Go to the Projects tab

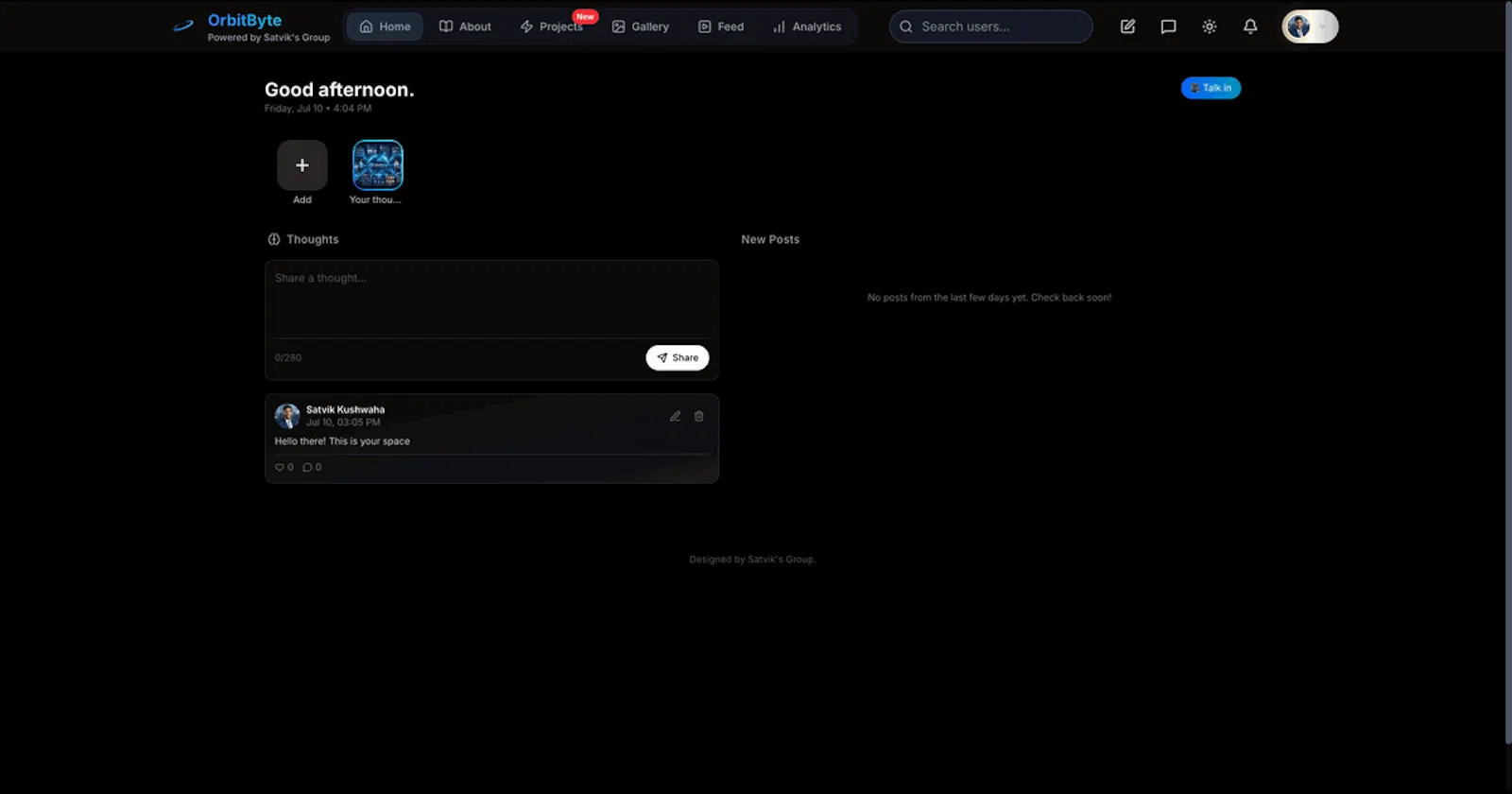click(x=552, y=26)
